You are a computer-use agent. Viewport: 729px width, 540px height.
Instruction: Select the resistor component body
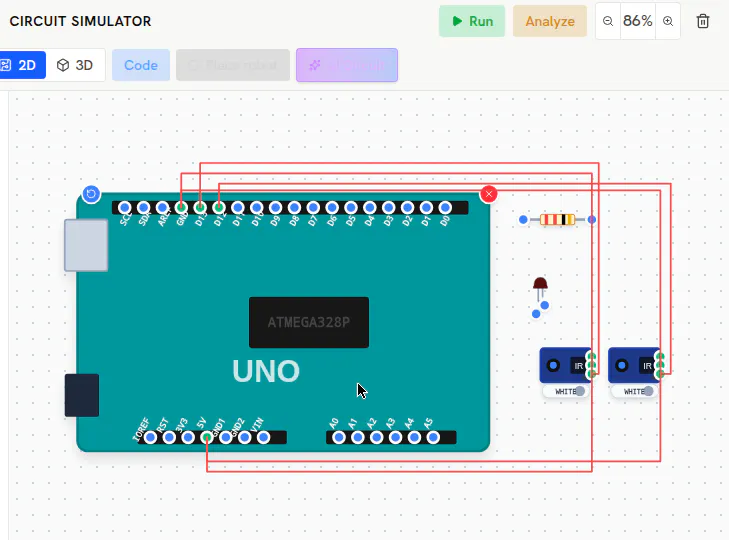[557, 220]
